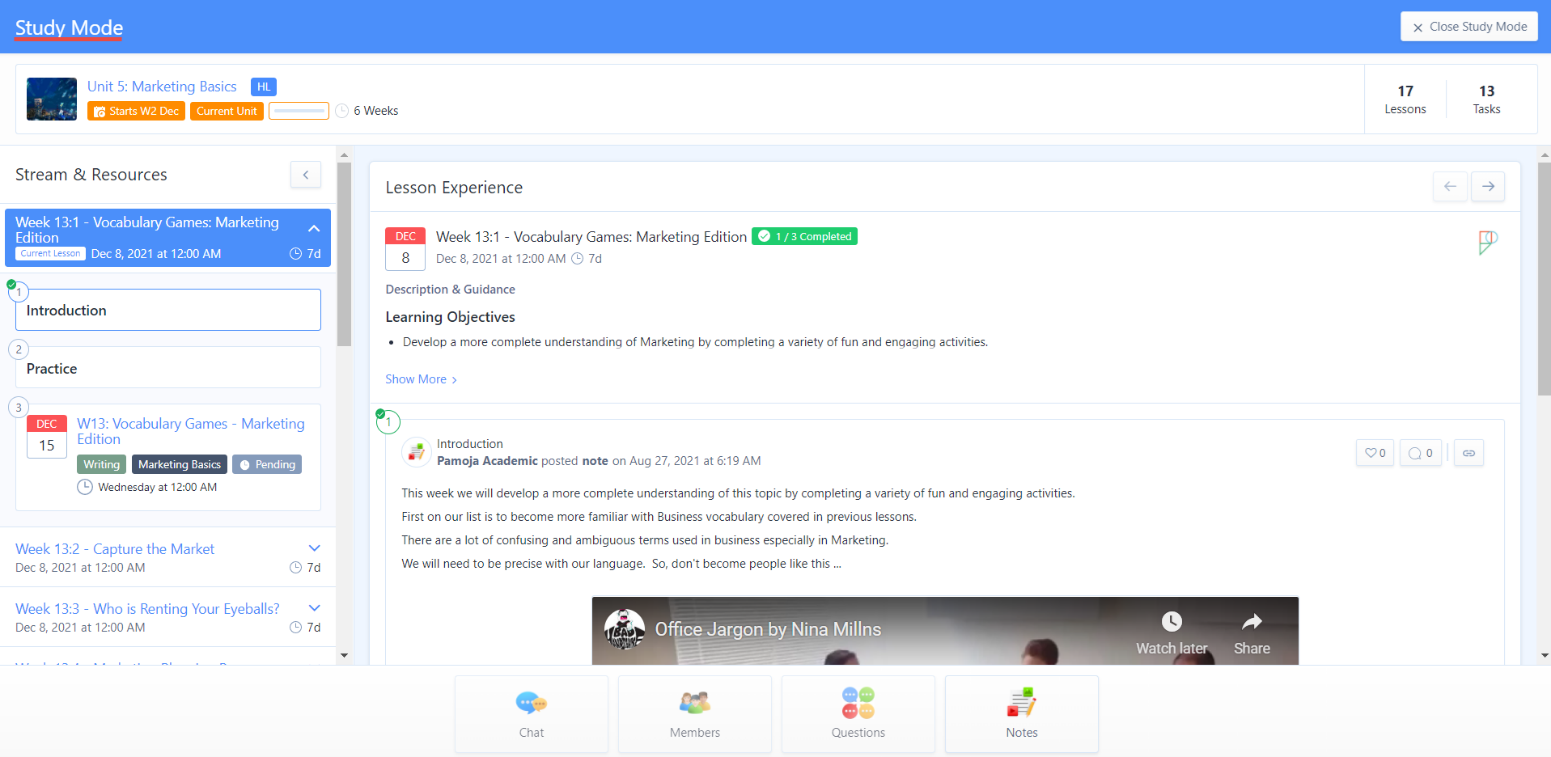Open the Members panel
1551x757 pixels.
click(695, 714)
